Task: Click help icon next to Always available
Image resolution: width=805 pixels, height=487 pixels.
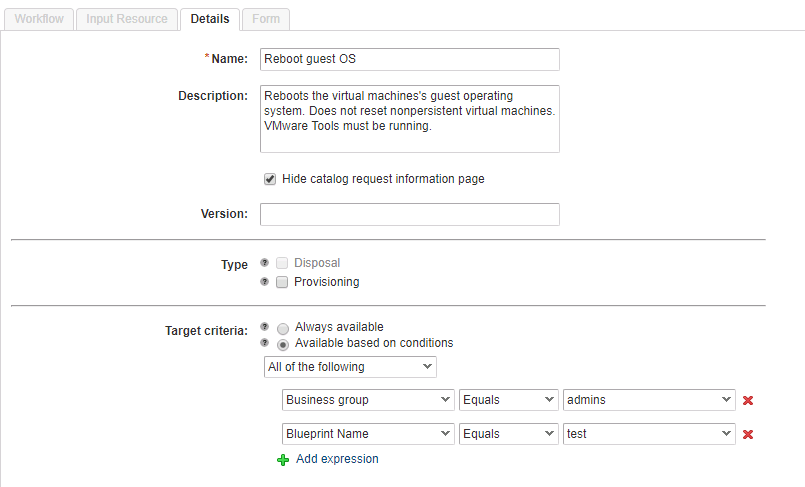Action: [x=264, y=327]
